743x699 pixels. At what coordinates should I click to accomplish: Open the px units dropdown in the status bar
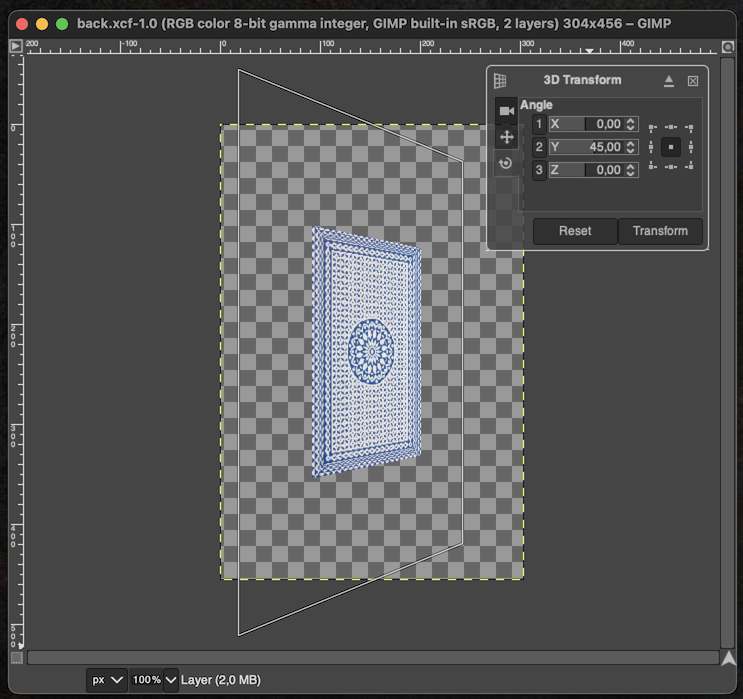pyautogui.click(x=107, y=680)
